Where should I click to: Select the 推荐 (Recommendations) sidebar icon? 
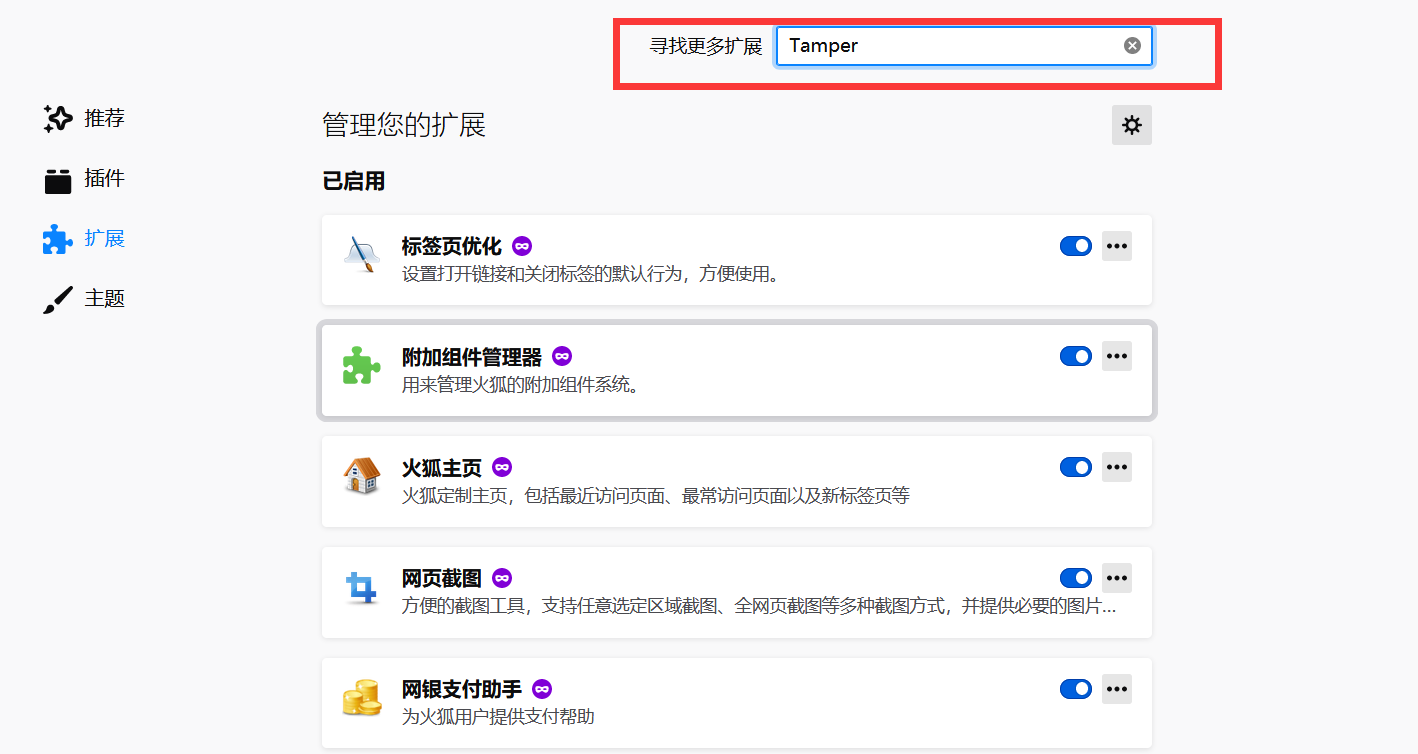(57, 118)
